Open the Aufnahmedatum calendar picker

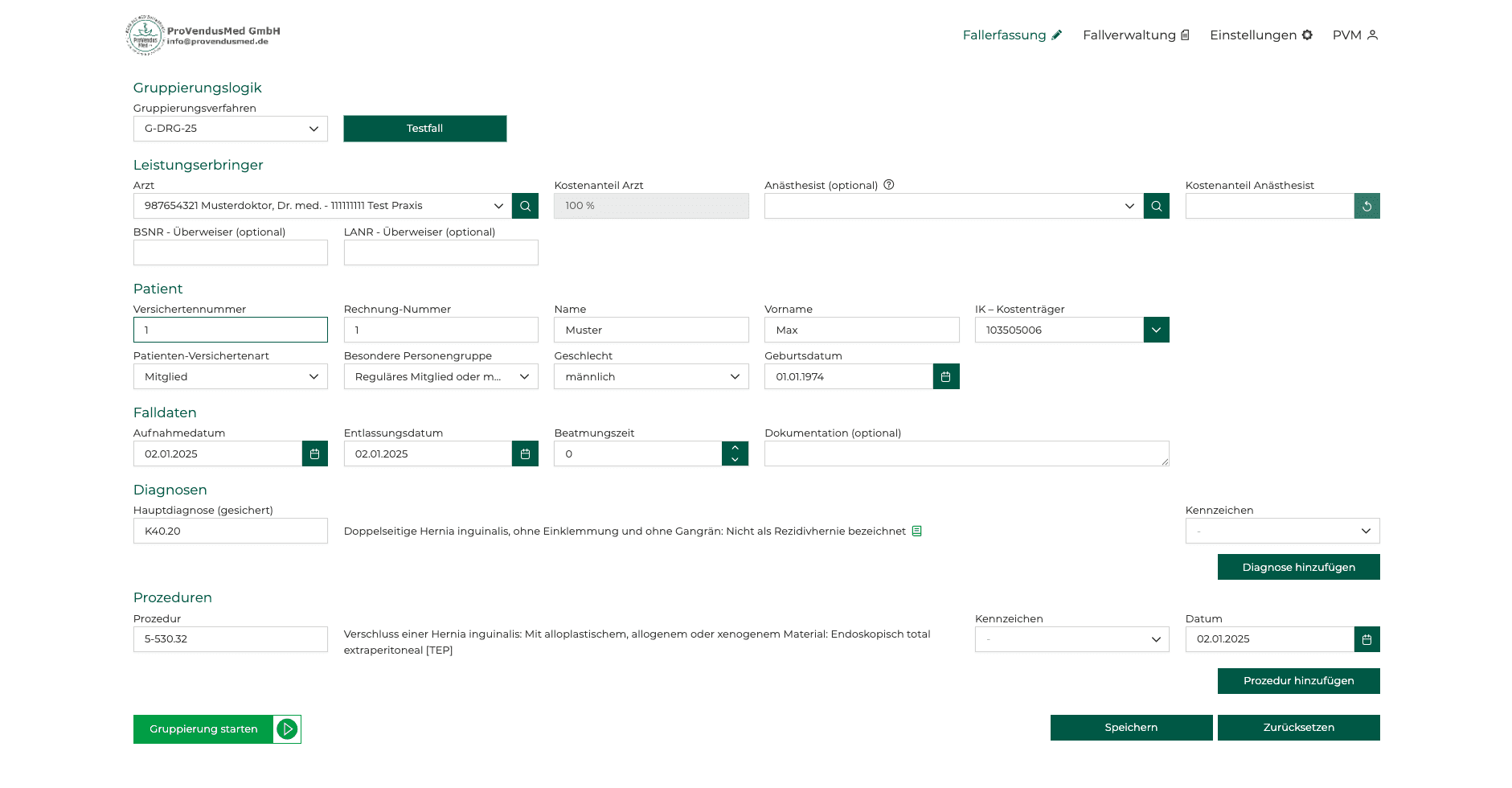pyautogui.click(x=314, y=454)
